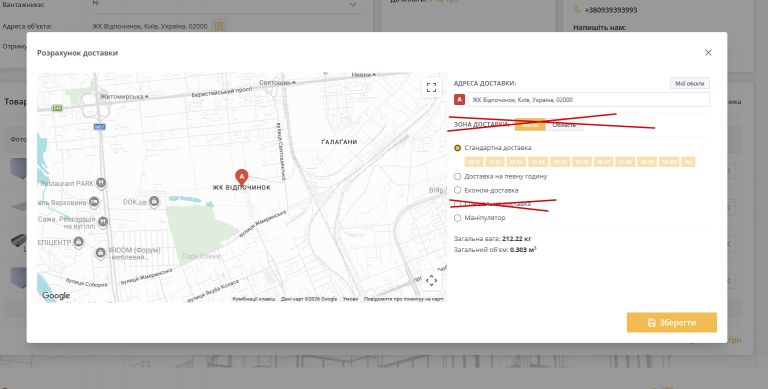Screen dimensions: 768x389
Task: Click the Святошин metro station marker
Action: point(294,83)
